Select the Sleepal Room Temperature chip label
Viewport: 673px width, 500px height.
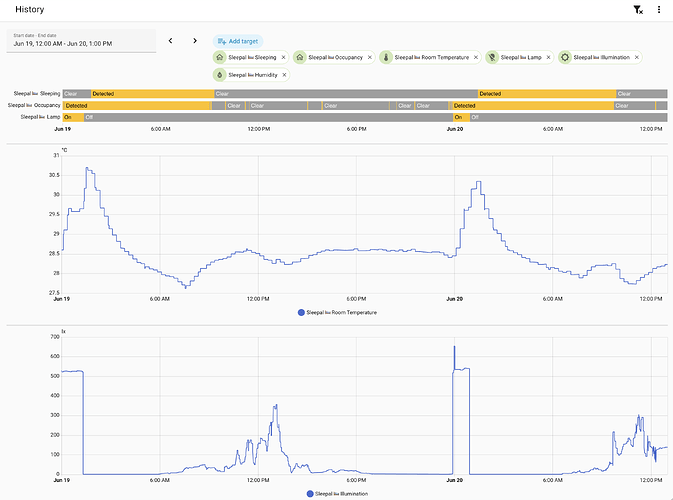pos(432,57)
